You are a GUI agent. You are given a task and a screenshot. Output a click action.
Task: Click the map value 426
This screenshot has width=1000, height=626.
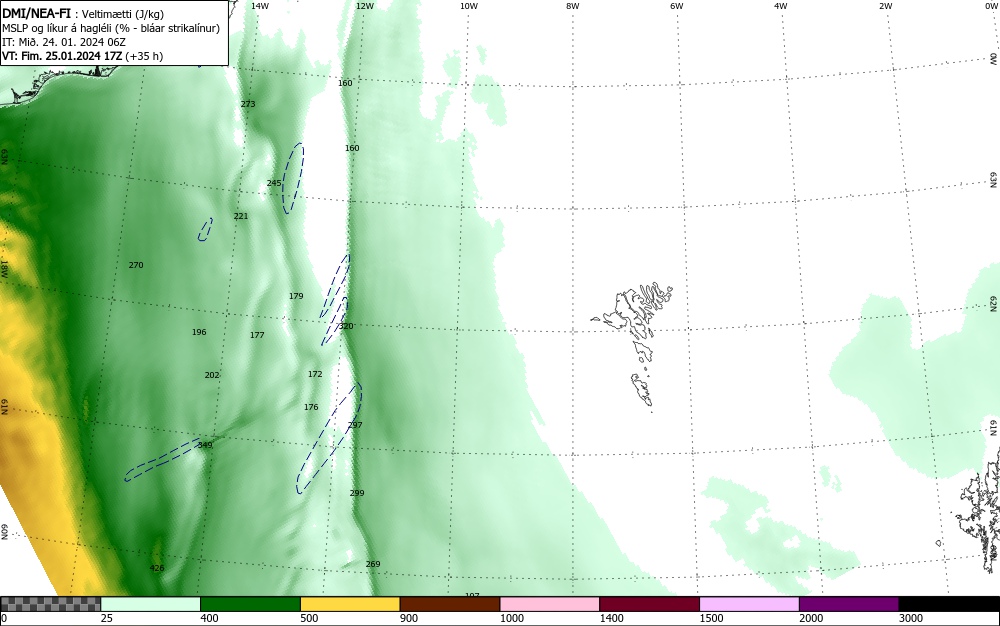tap(157, 568)
